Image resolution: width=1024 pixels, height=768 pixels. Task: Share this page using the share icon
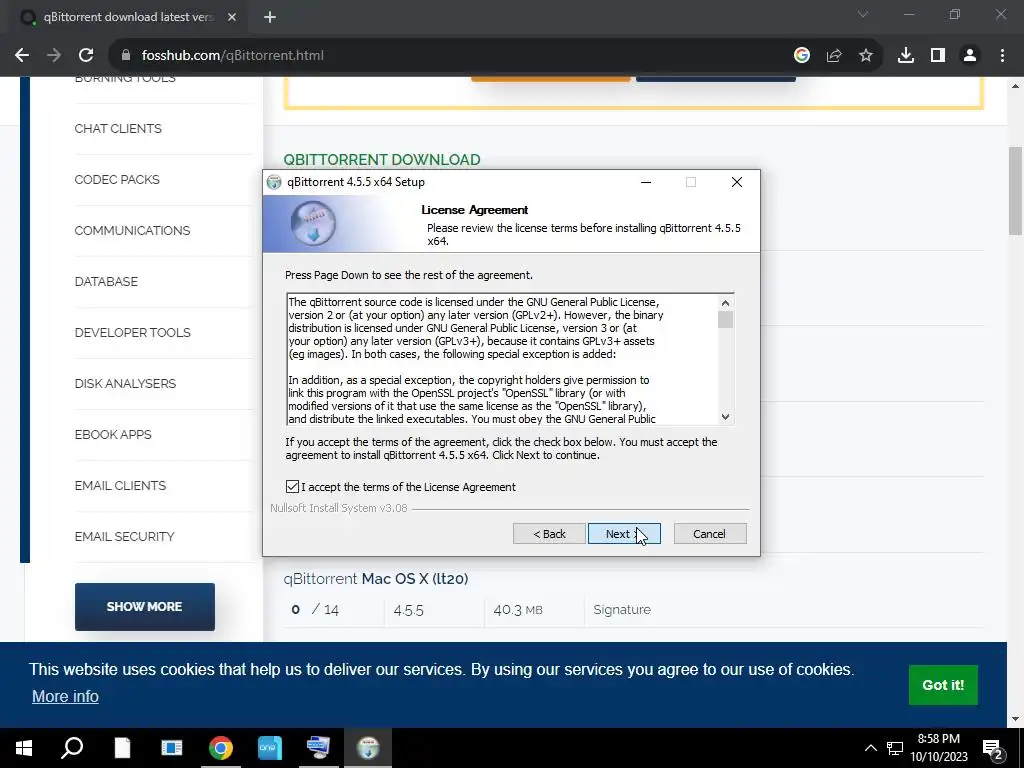pos(834,56)
